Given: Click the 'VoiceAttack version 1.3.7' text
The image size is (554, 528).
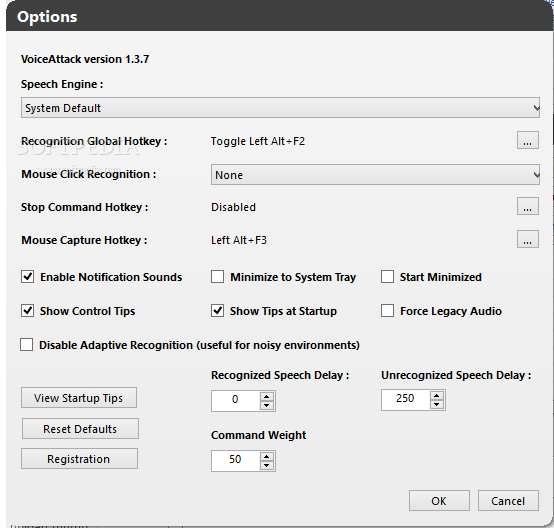Looking at the screenshot, I should [85, 59].
